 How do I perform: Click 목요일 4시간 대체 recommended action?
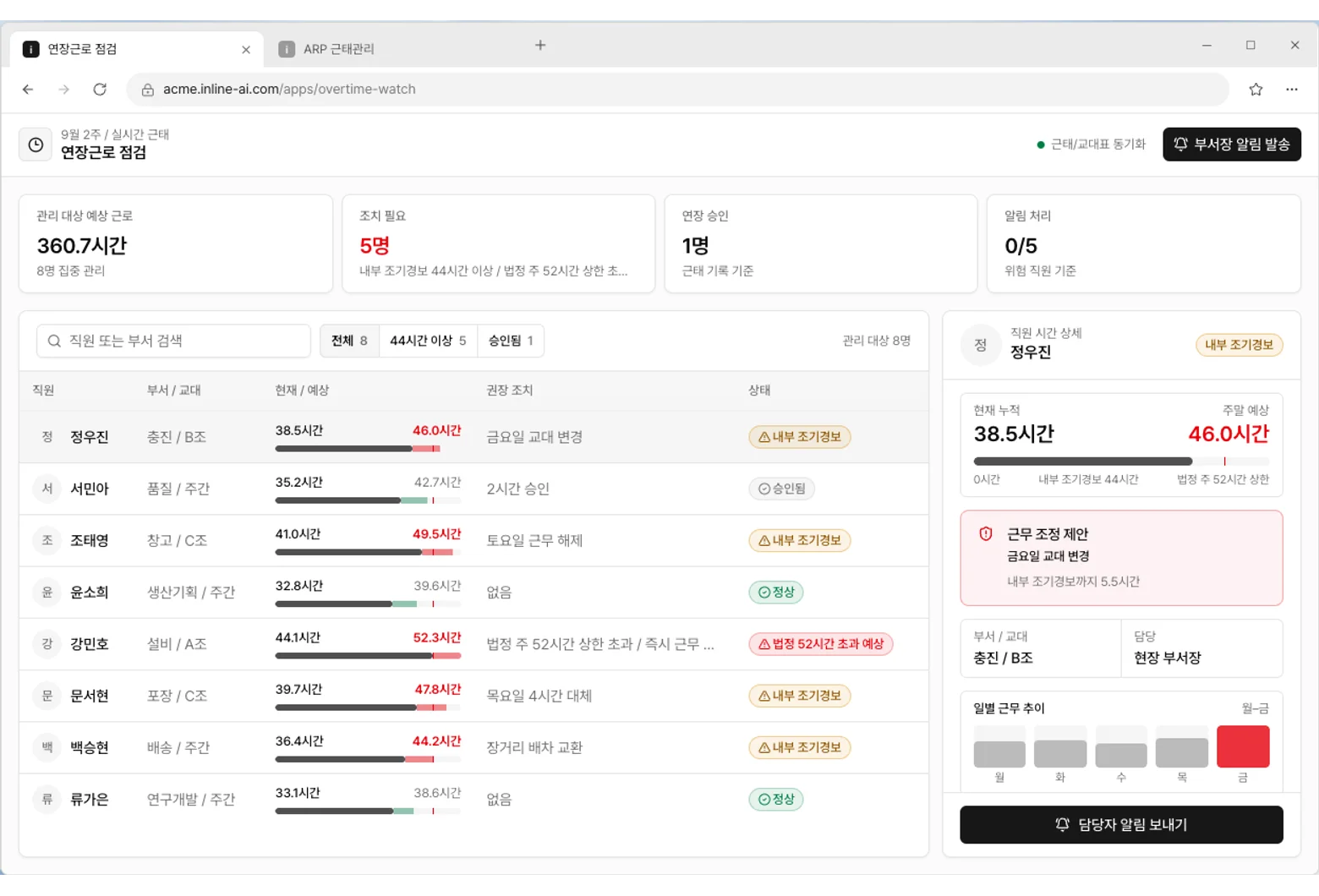(x=539, y=696)
